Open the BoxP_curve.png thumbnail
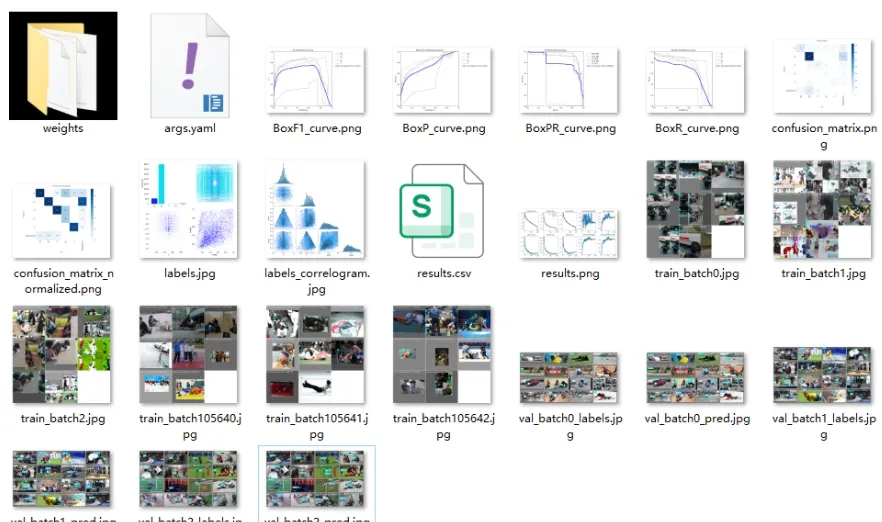Screen dimensions: 882x522 [x=442, y=80]
